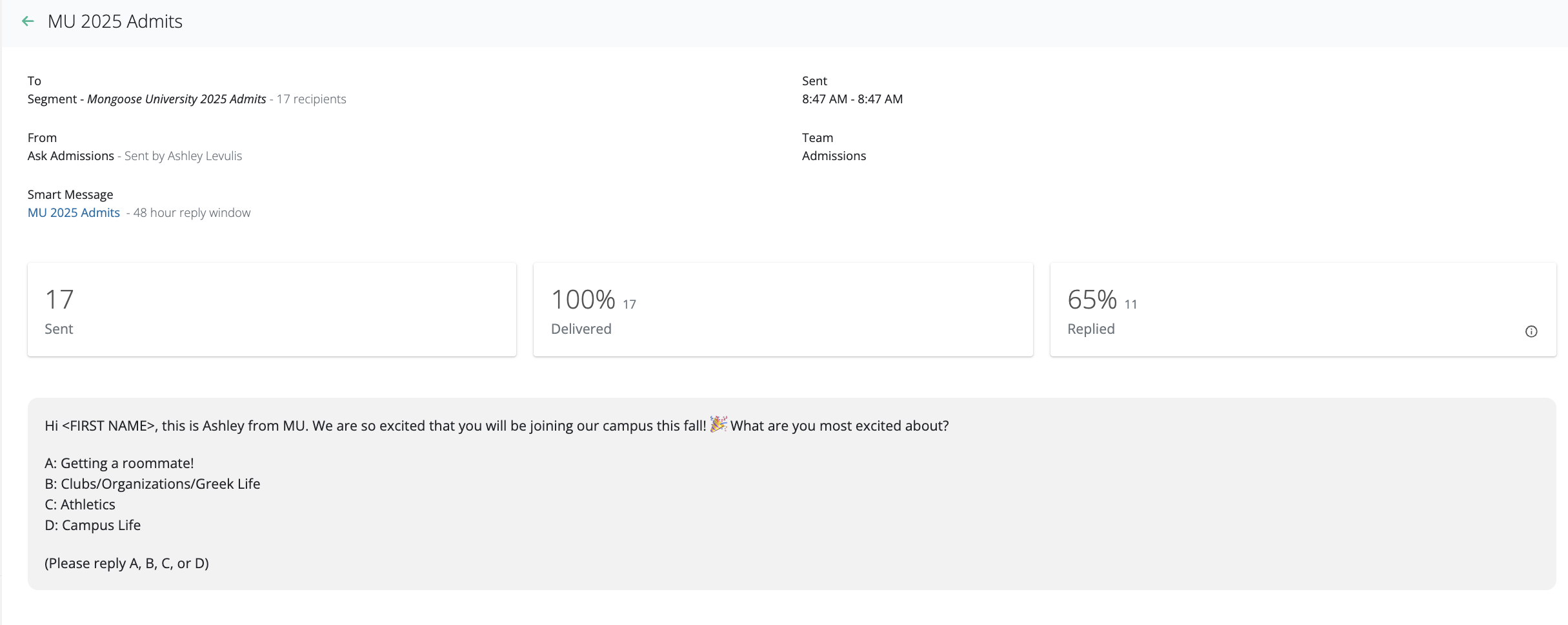Click the MU 2025 Admits page title
Viewport: 1568px width, 625px height.
coord(115,21)
